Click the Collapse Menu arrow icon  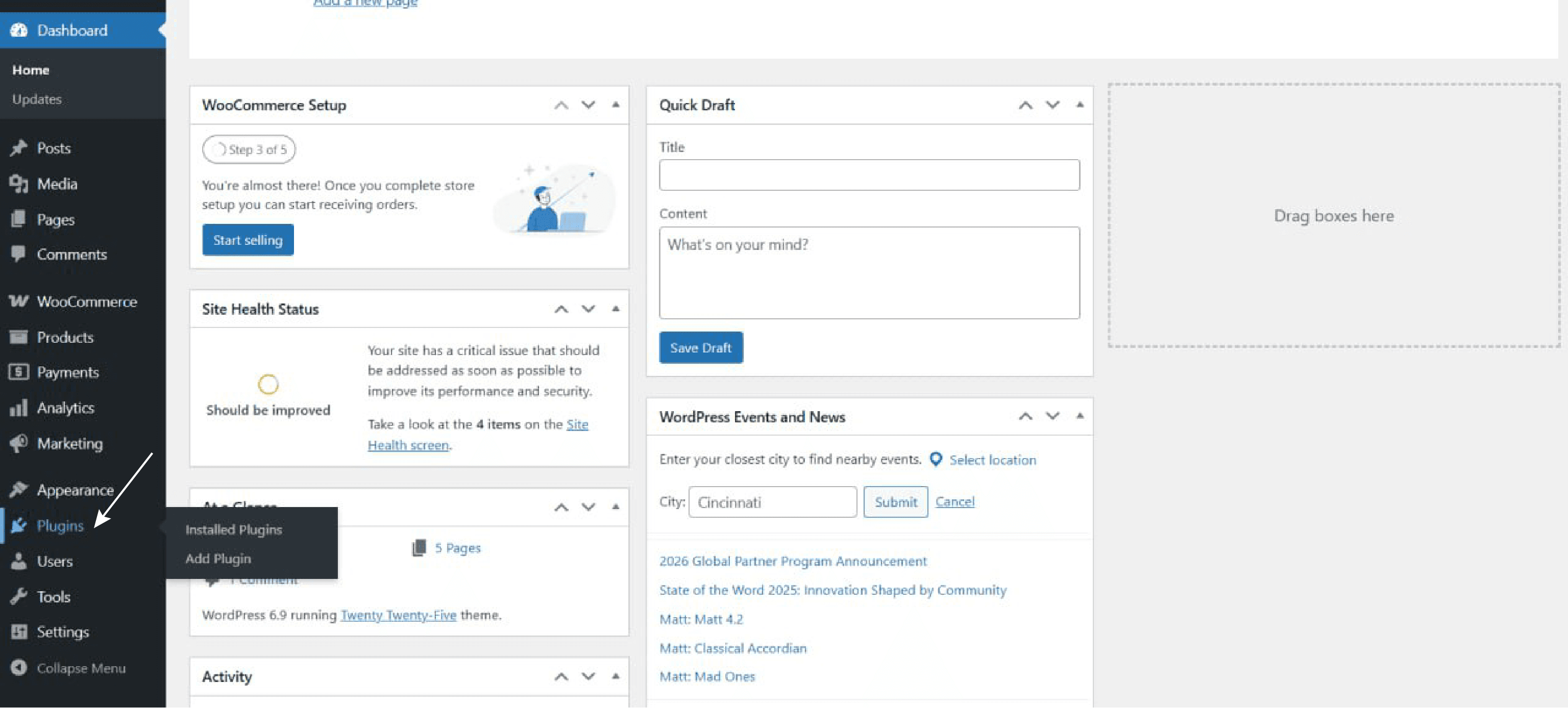click(18, 668)
